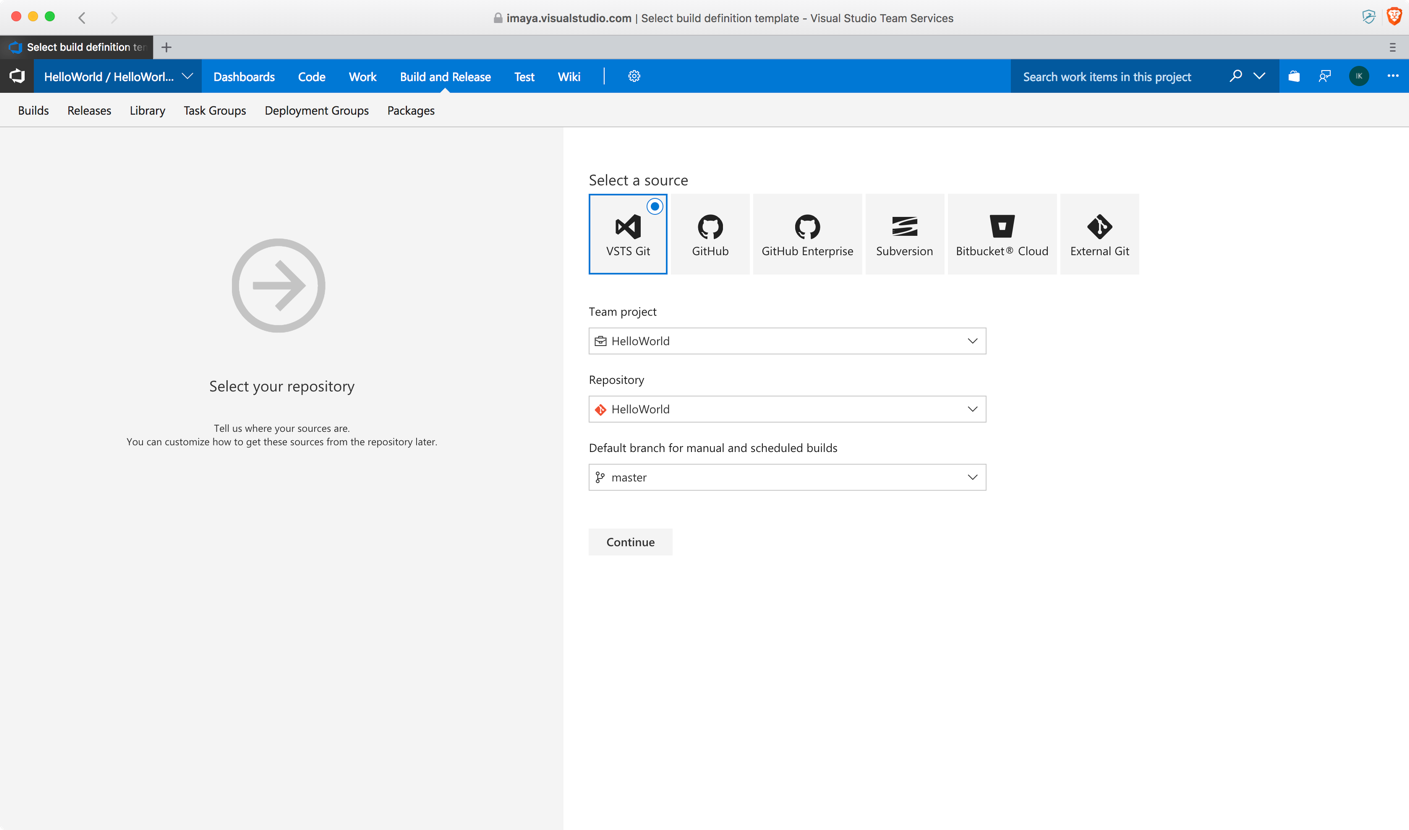This screenshot has width=1409, height=830.
Task: Open the feedback chat icon
Action: (1325, 76)
